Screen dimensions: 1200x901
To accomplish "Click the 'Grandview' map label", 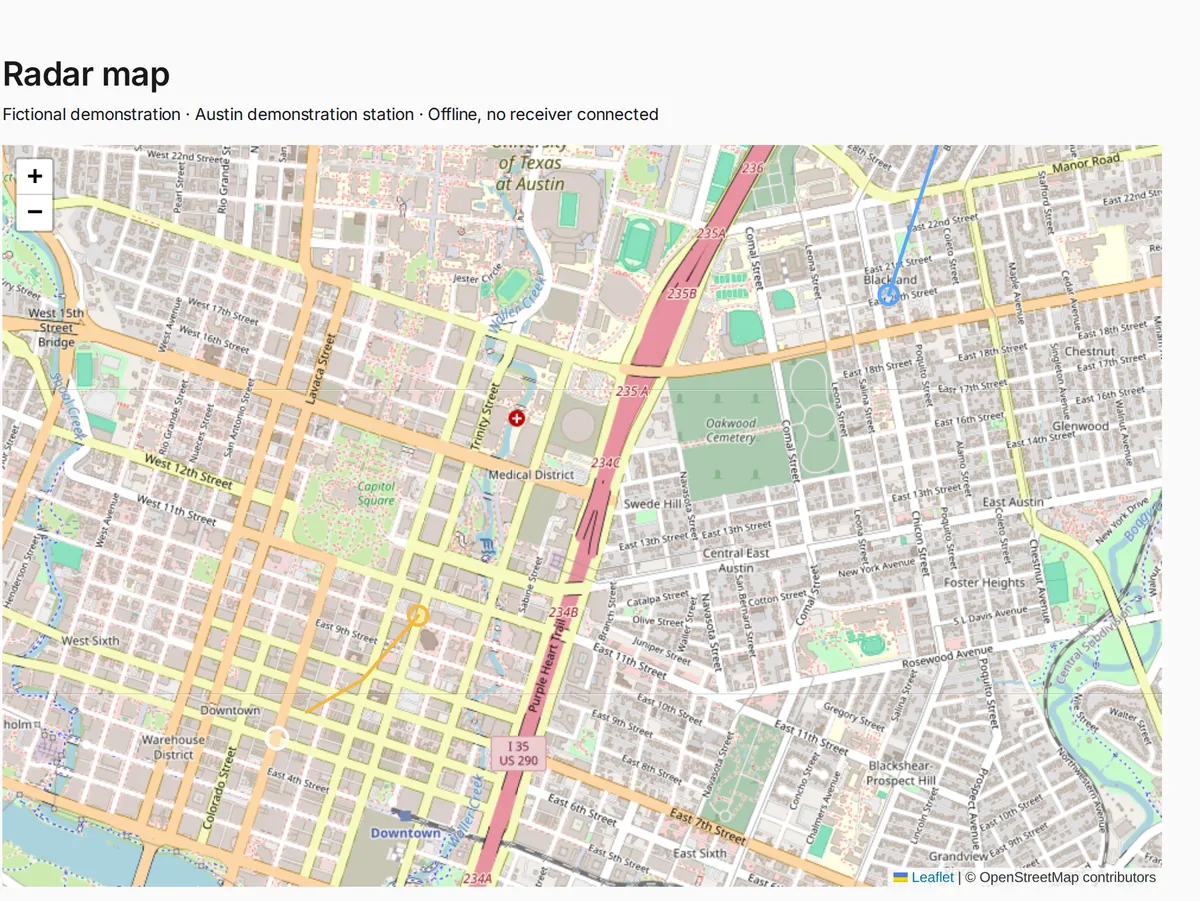I will (958, 856).
